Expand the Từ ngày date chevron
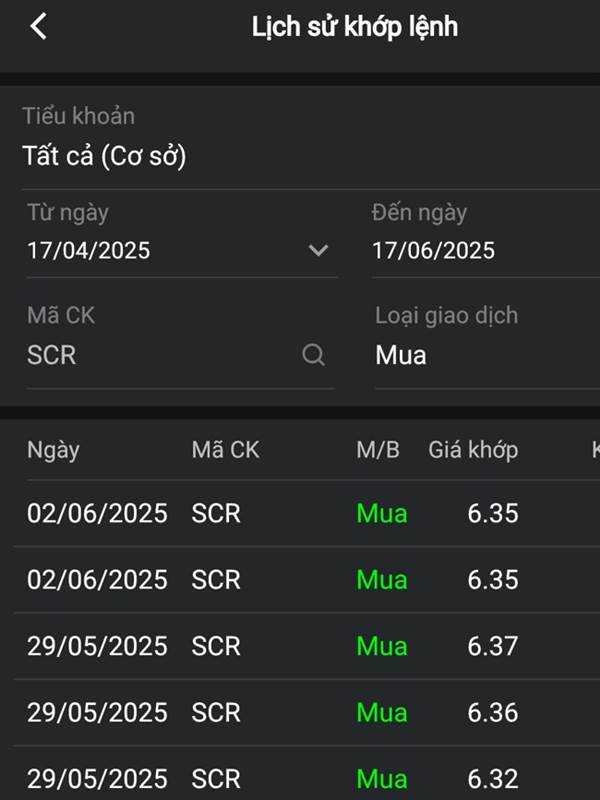 point(318,250)
